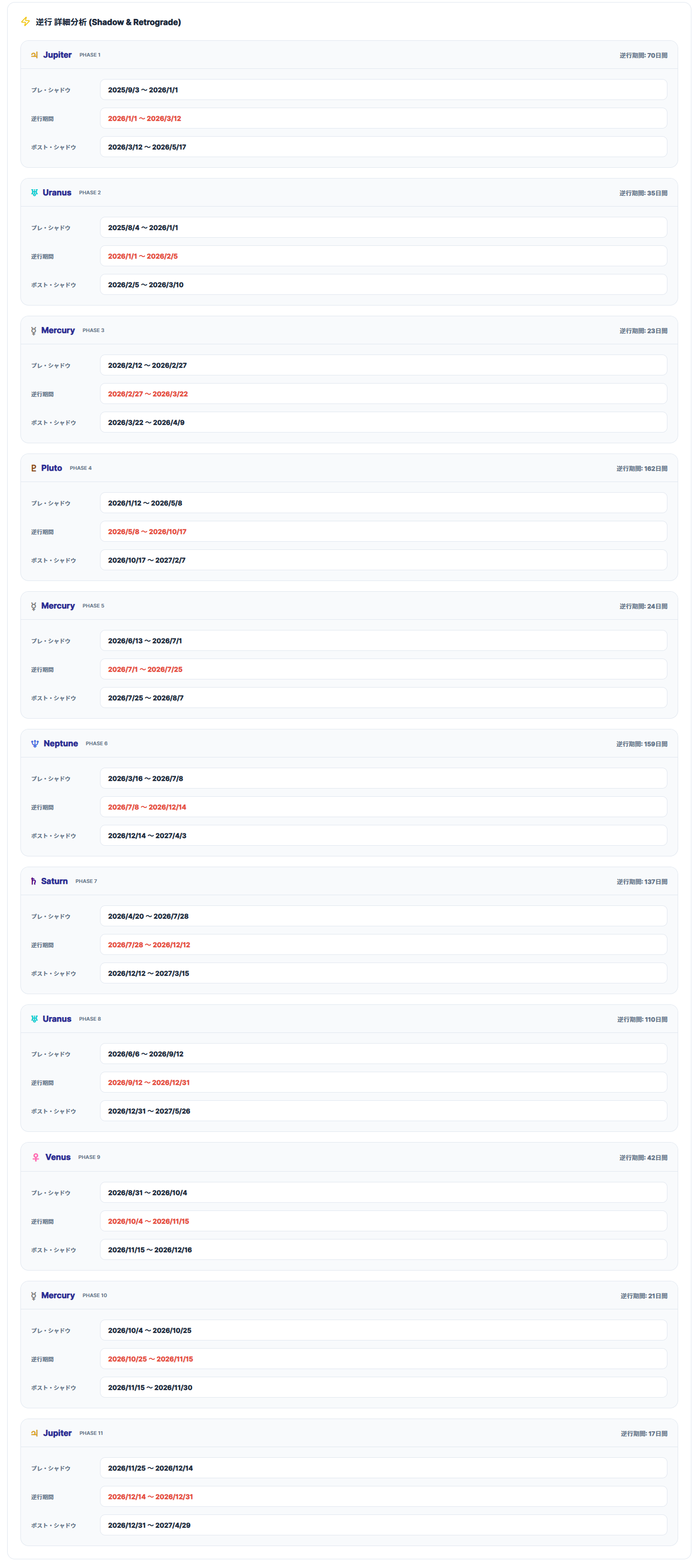
Task: Click the 逆行期間: 162日間 duration label
Action: coord(641,469)
